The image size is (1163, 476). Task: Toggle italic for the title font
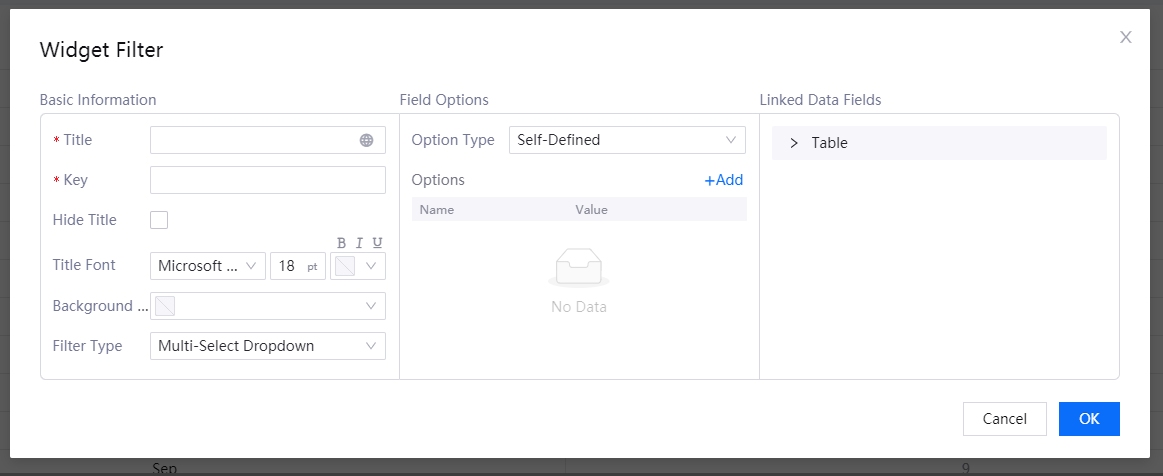click(x=359, y=243)
